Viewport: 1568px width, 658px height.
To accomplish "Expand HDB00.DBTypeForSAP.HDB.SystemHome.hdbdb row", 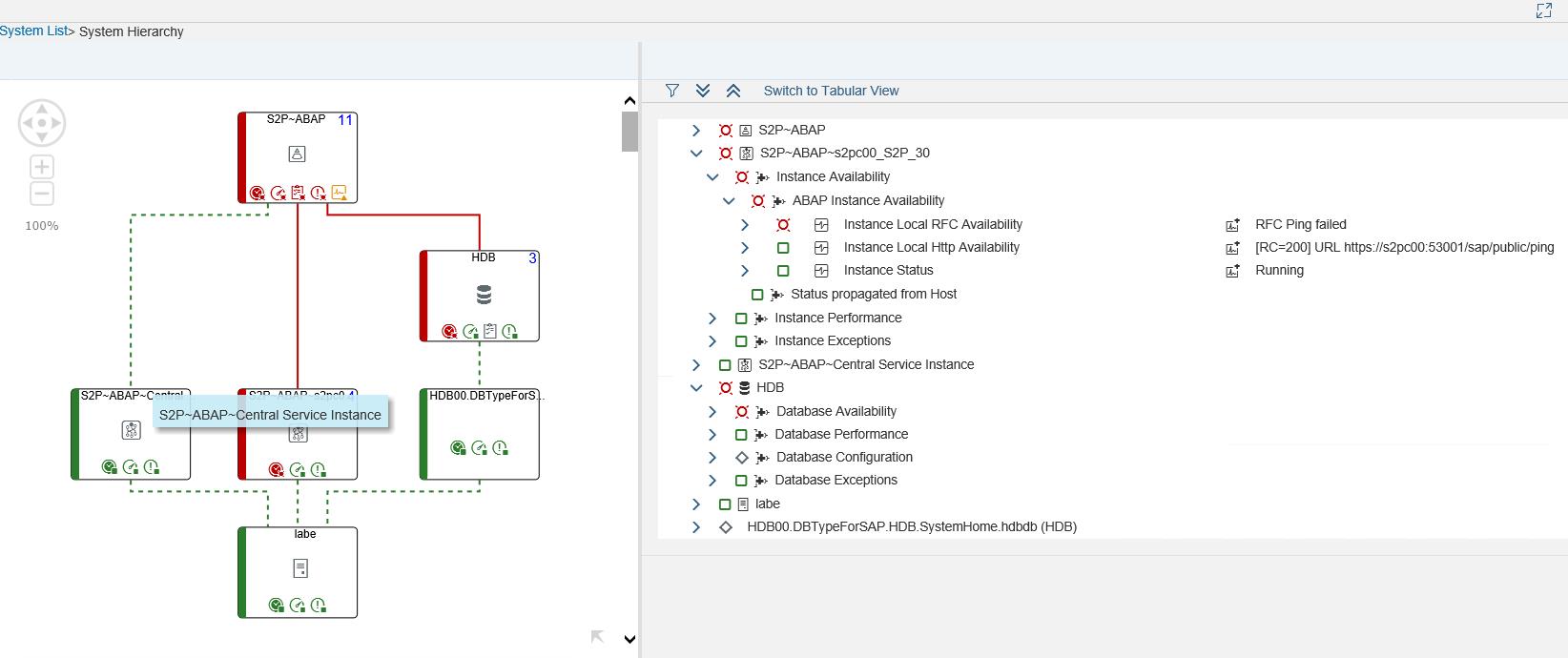I will (696, 526).
